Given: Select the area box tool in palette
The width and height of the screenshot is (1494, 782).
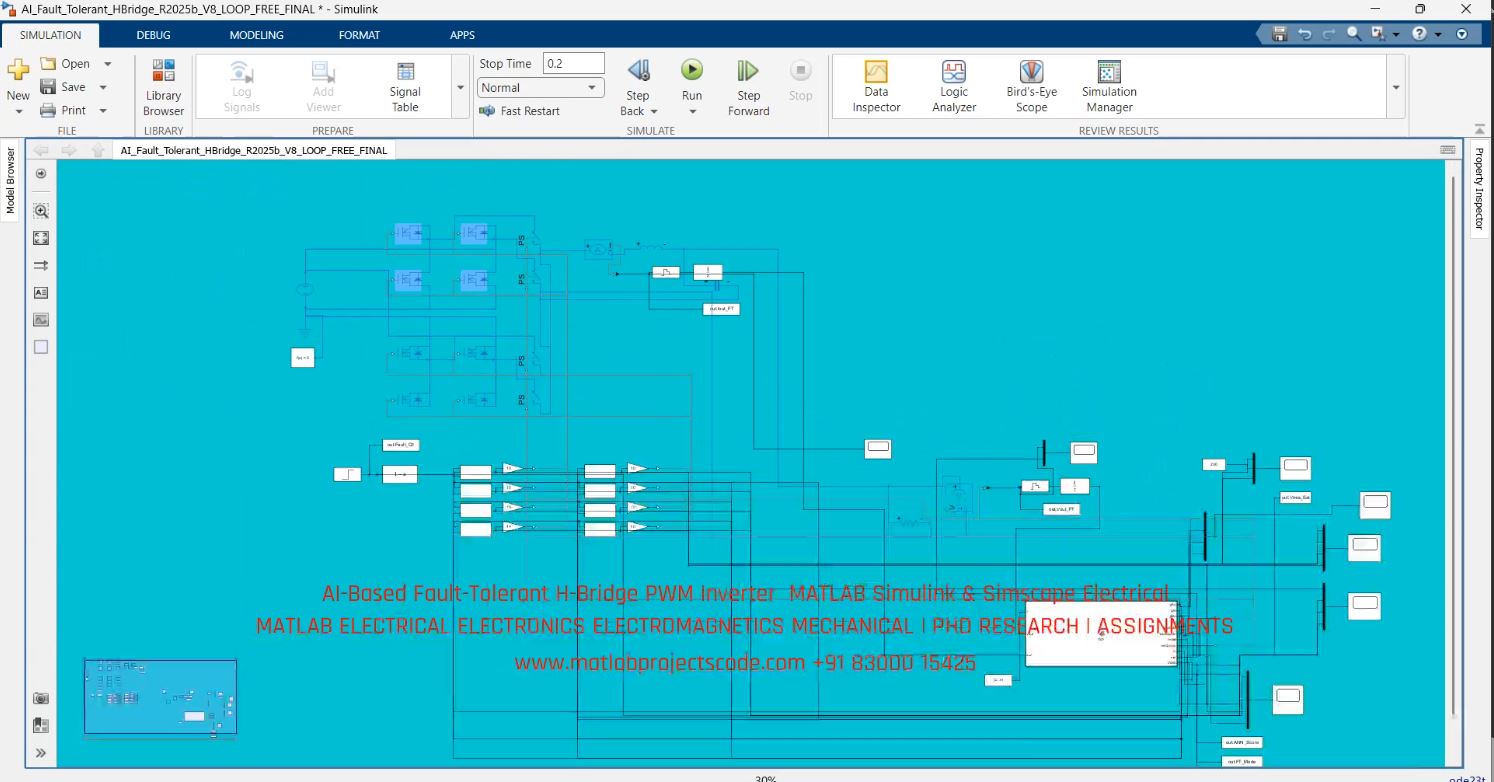Looking at the screenshot, I should pyautogui.click(x=41, y=347).
